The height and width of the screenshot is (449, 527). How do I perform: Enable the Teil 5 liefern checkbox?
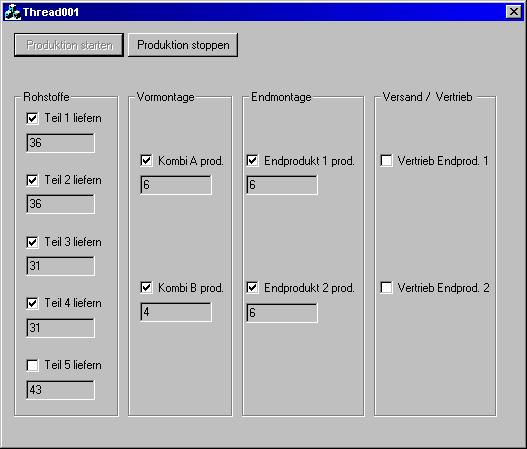[x=32, y=365]
